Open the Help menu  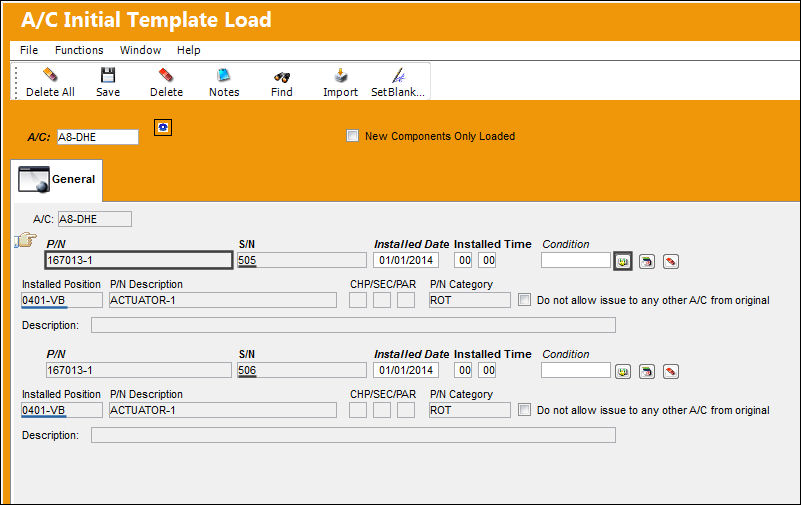189,50
